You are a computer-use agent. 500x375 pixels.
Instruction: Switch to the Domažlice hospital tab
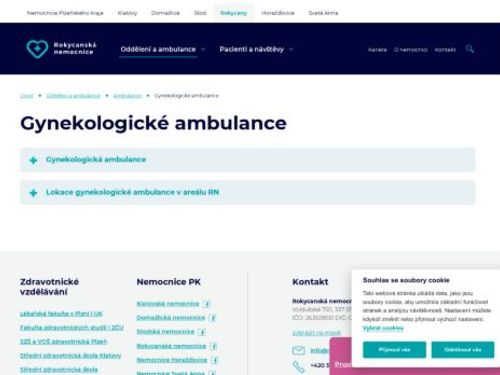pyautogui.click(x=165, y=13)
